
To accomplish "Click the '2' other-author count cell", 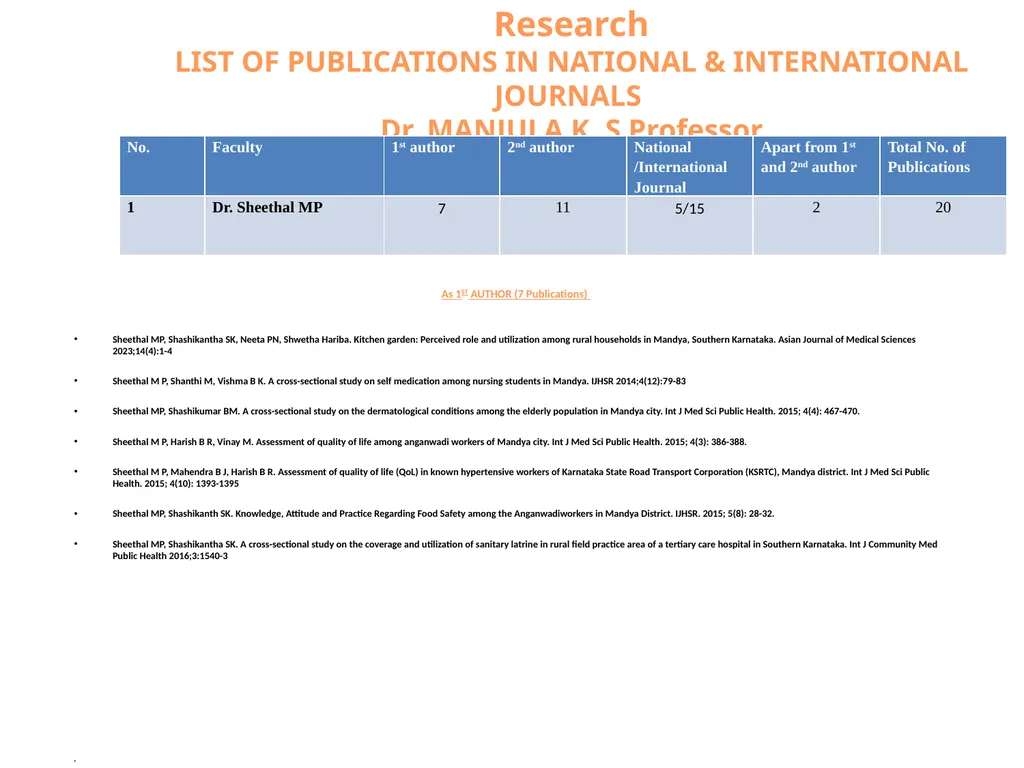I will 816,225.
